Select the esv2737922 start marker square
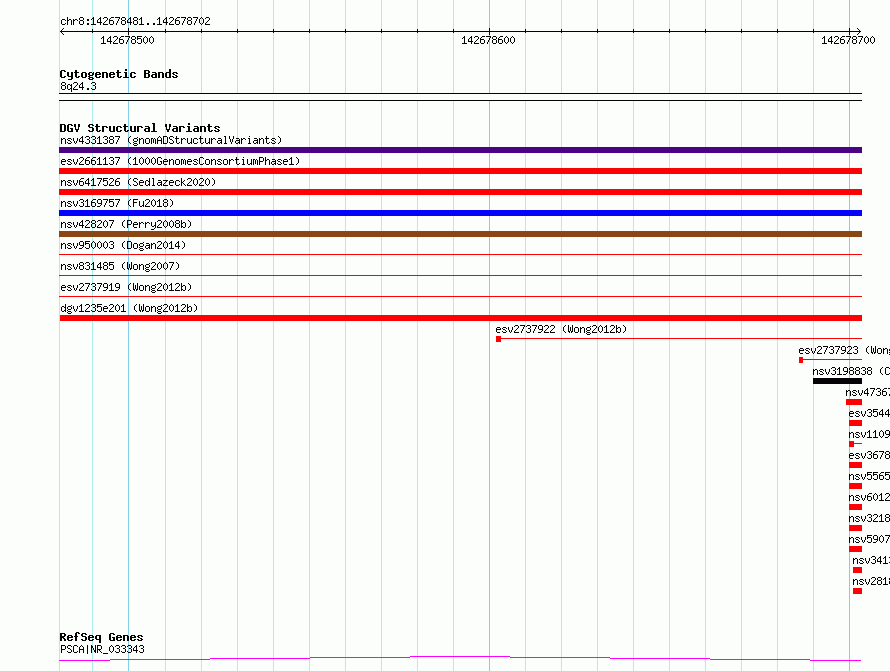The width and height of the screenshot is (890, 671). coord(498,339)
